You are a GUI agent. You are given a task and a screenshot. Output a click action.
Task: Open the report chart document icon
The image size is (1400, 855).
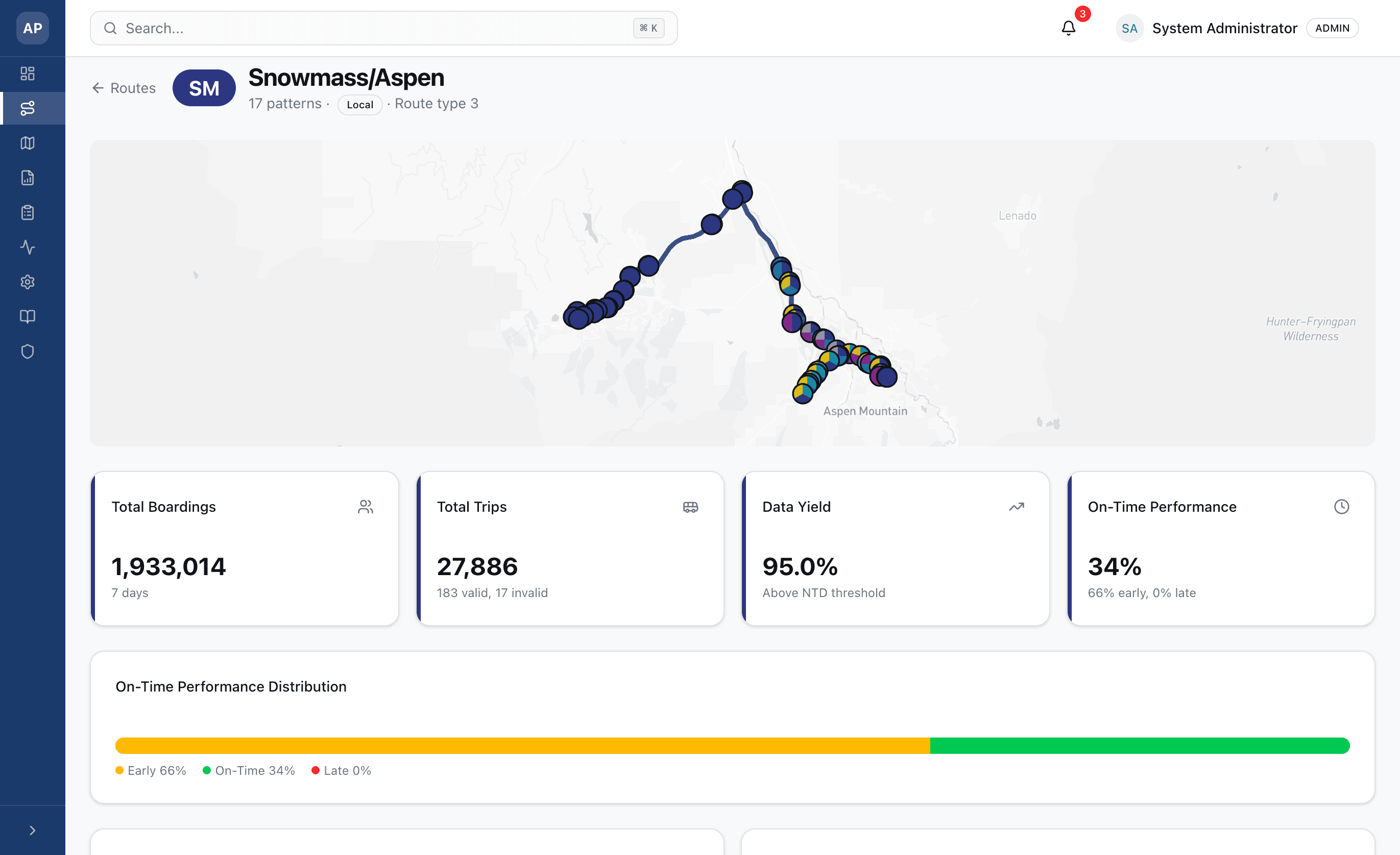[27, 178]
